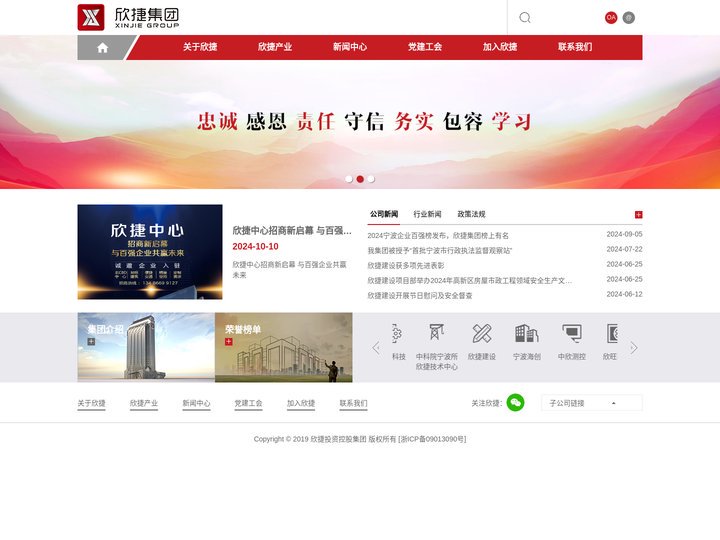Open the 欣捷建设 pencil-ruler icon

pos(482,333)
